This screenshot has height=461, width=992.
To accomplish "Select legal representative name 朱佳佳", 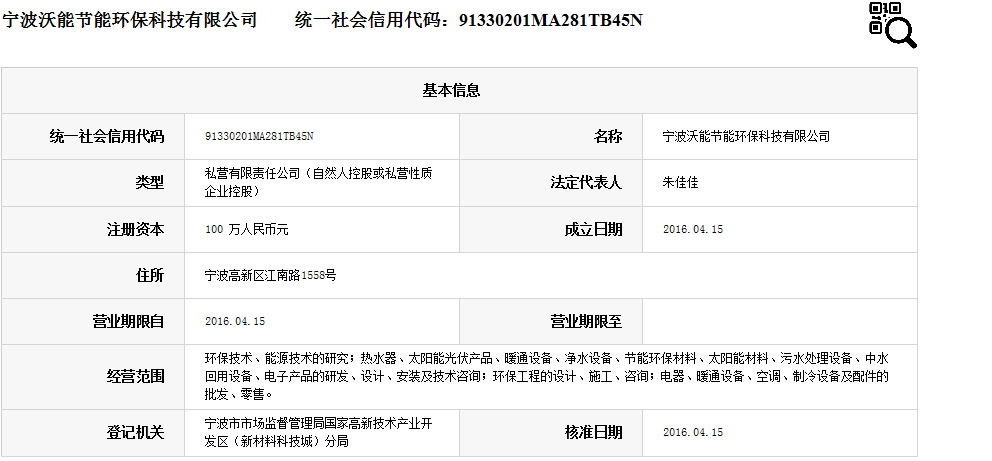I will (680, 183).
